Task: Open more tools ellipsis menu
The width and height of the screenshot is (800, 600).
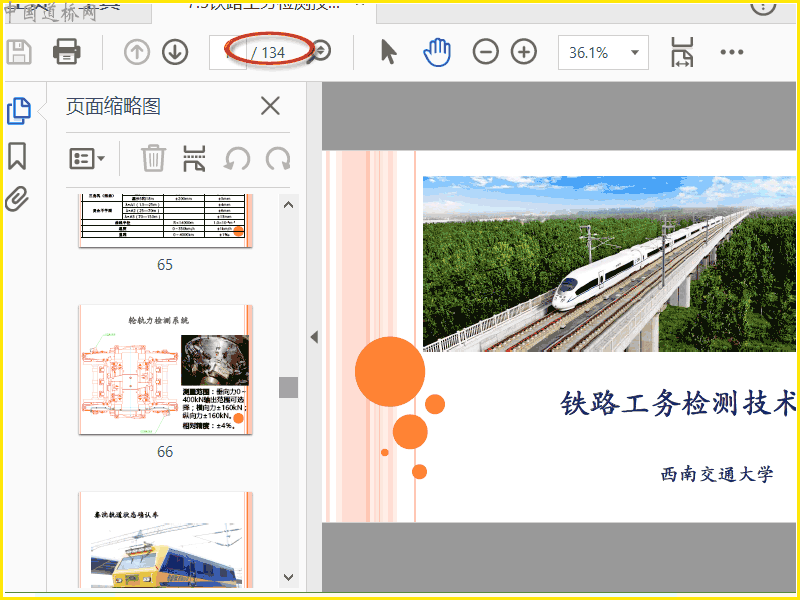Action: coord(732,52)
